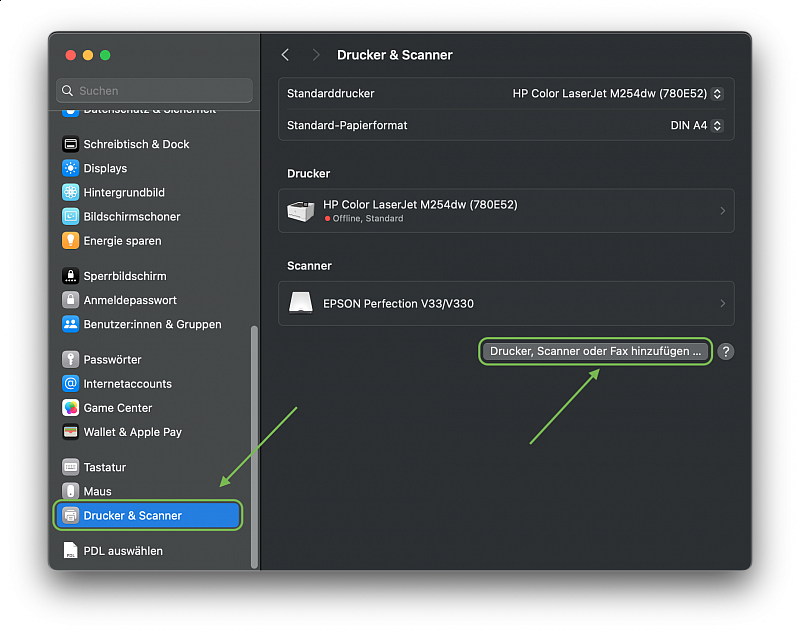Click the Energie sparen lightbulb icon
Screen dimensions: 800x635
coord(70,241)
